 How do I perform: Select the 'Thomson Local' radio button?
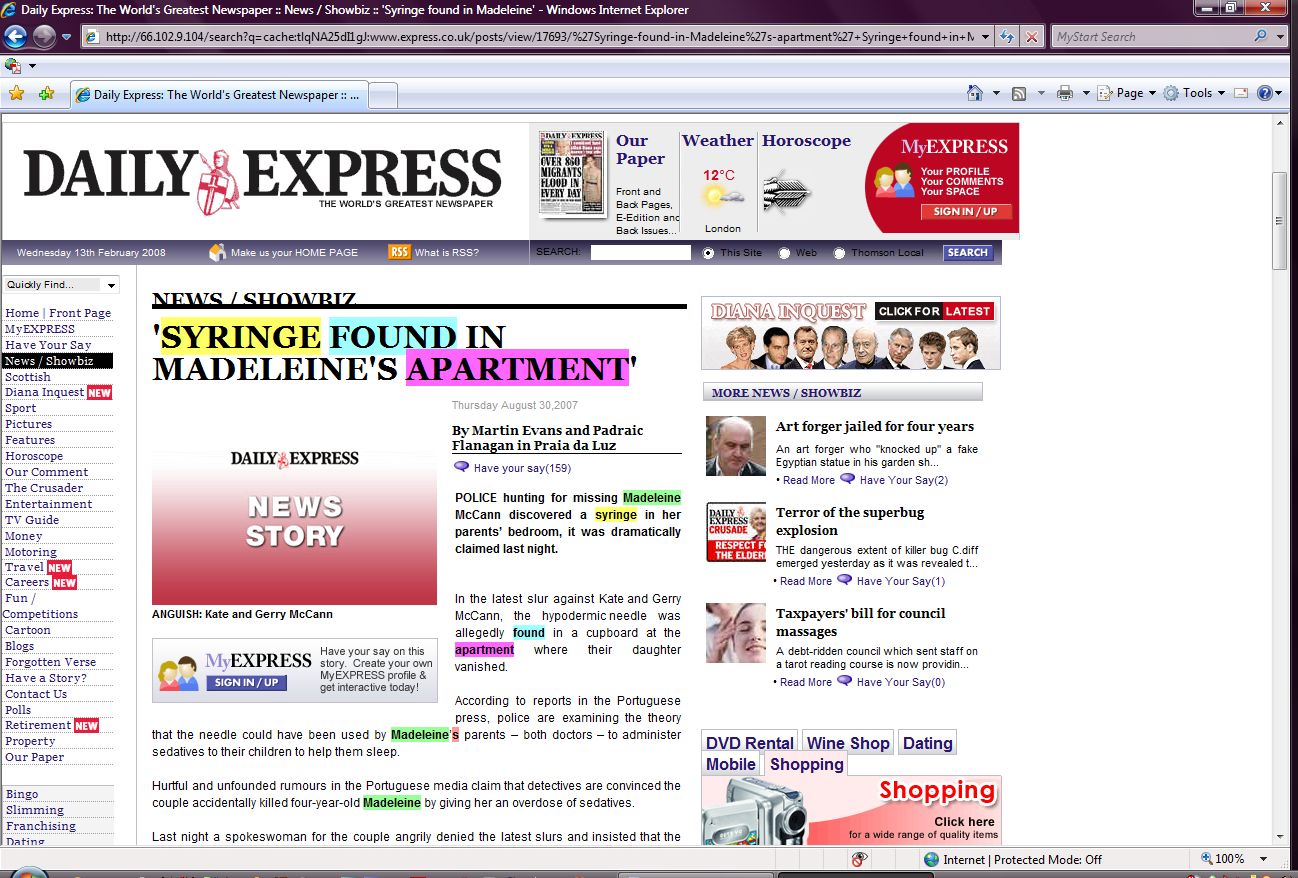pyautogui.click(x=839, y=253)
